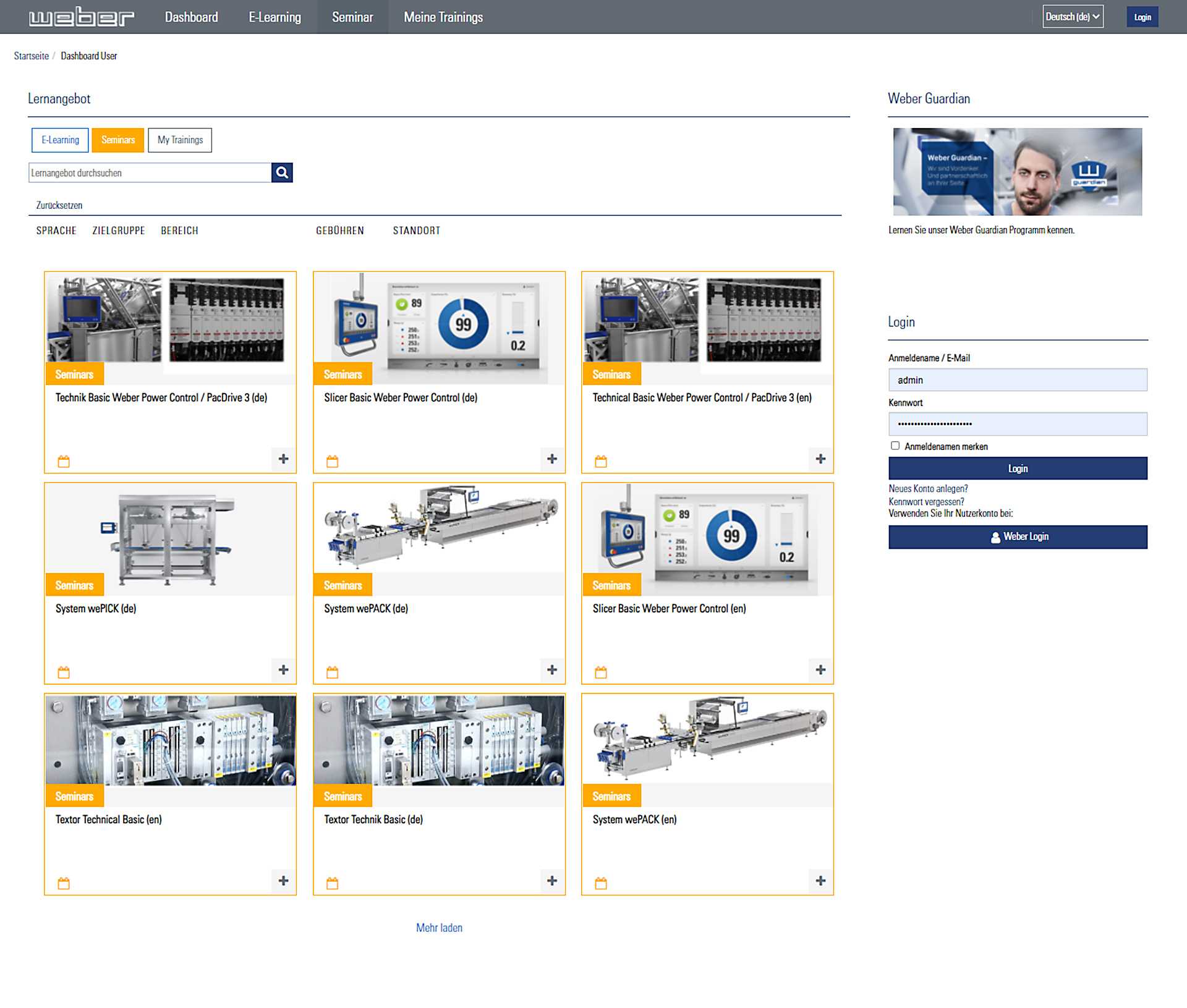This screenshot has height=1008, width=1187.
Task: Open the System wePICK (de) title
Action: tap(96, 608)
